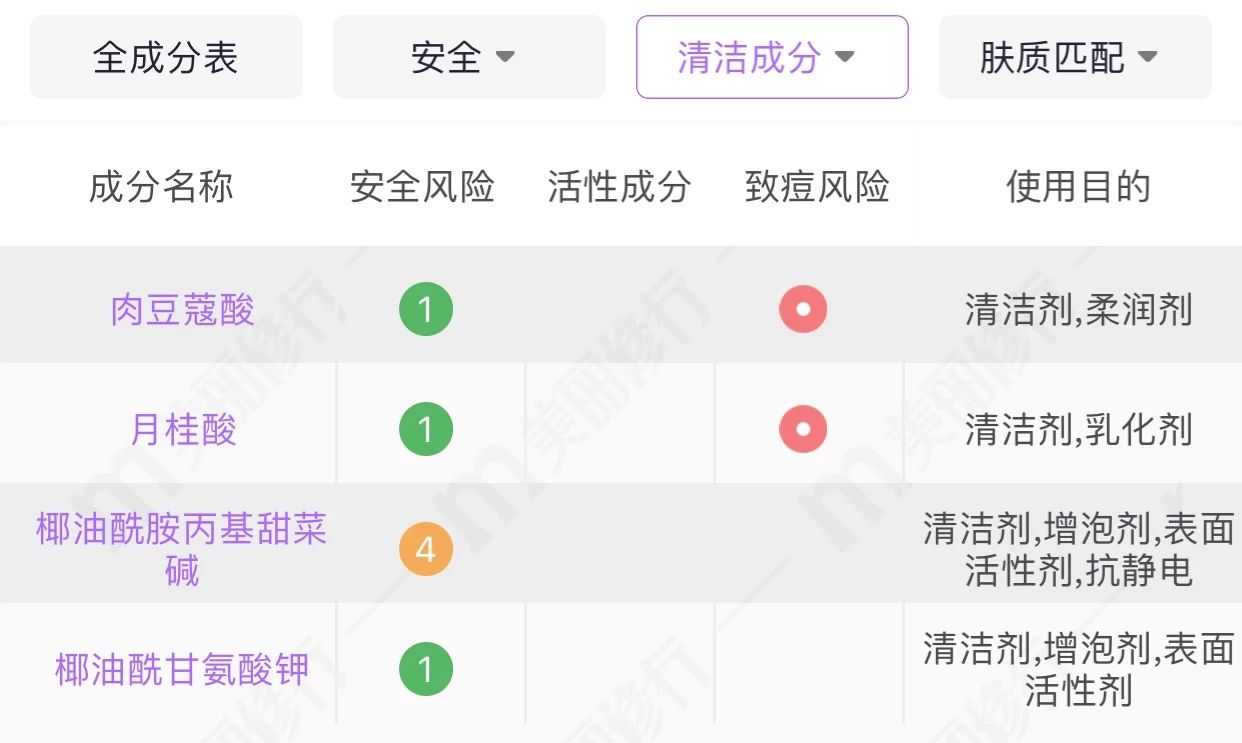This screenshot has width=1242, height=743.
Task: Click the red acne-risk dot for 肉豆蔻酸
Action: pos(803,309)
